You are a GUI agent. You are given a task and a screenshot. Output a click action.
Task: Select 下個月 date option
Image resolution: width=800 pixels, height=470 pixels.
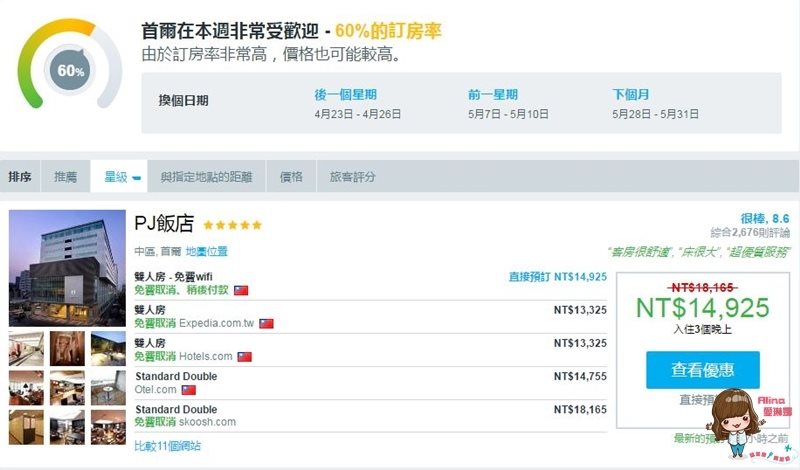[630, 94]
